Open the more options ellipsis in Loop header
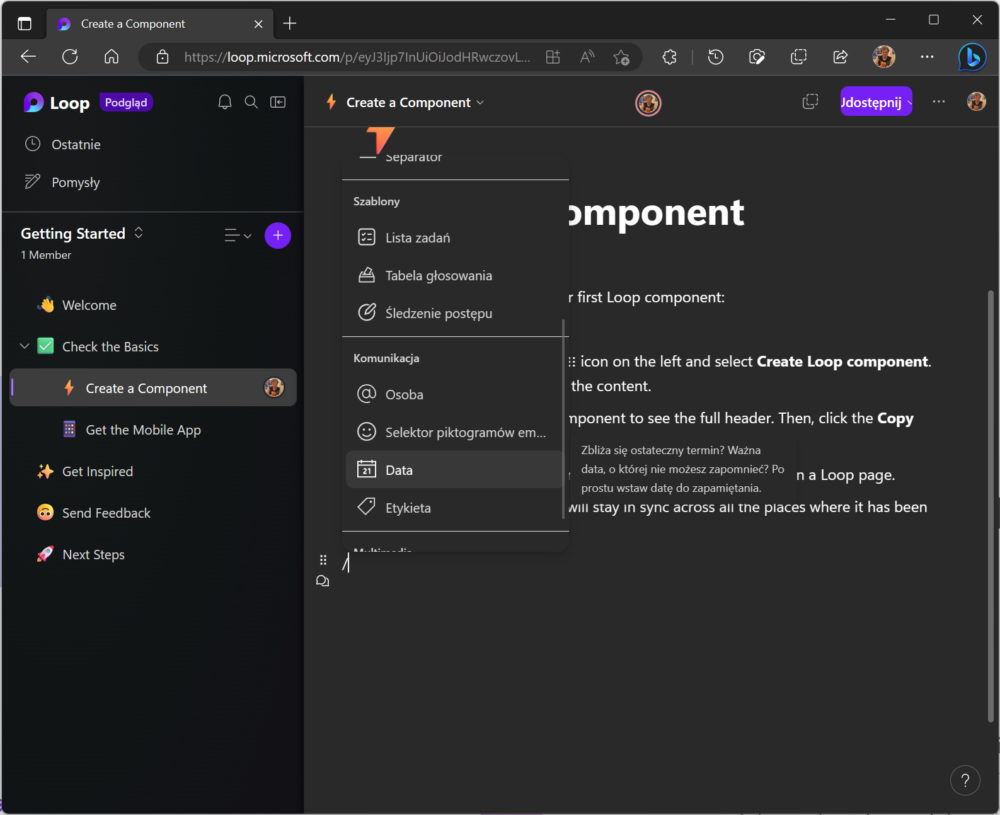1000x815 pixels. tap(939, 101)
